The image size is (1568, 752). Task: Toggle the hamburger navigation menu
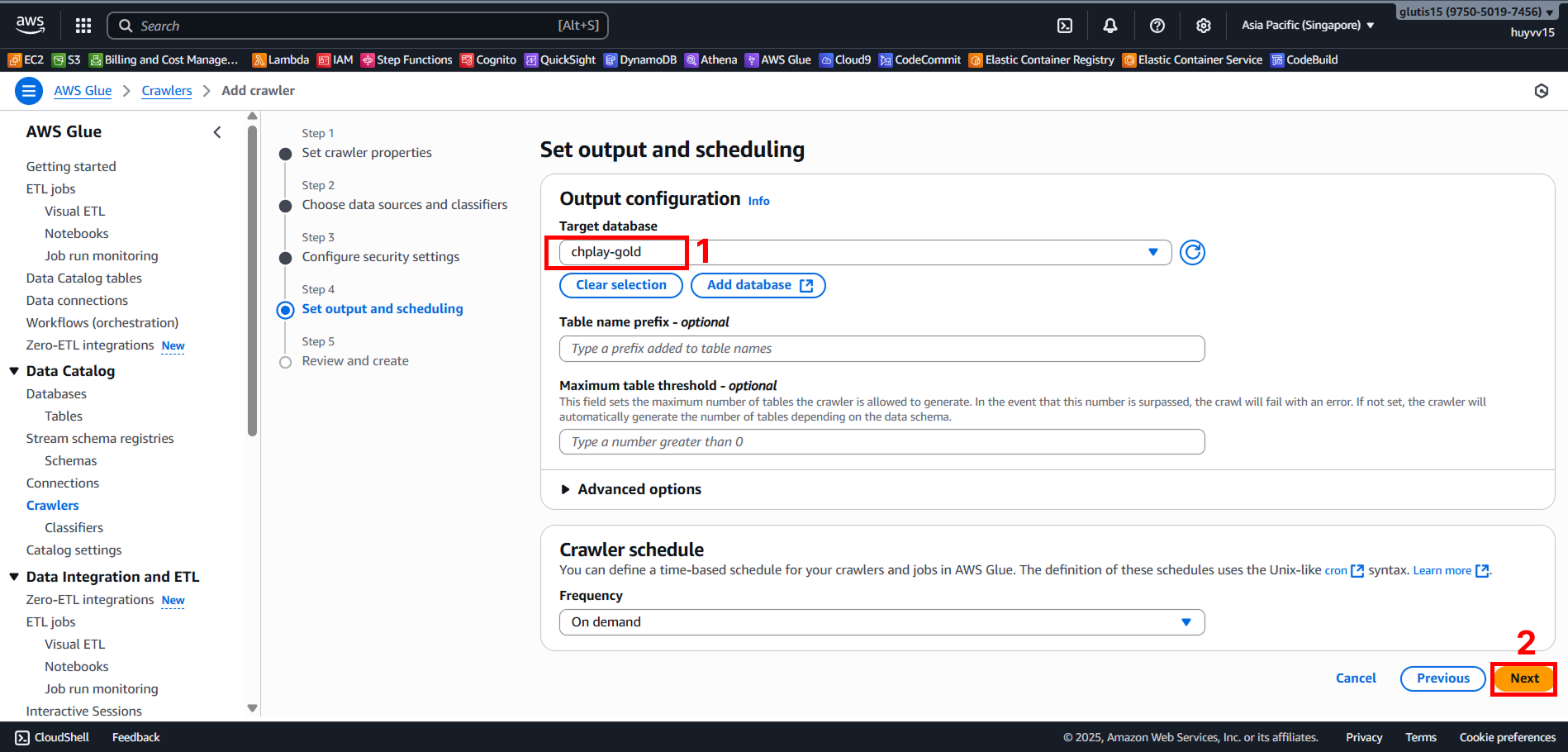(x=29, y=91)
